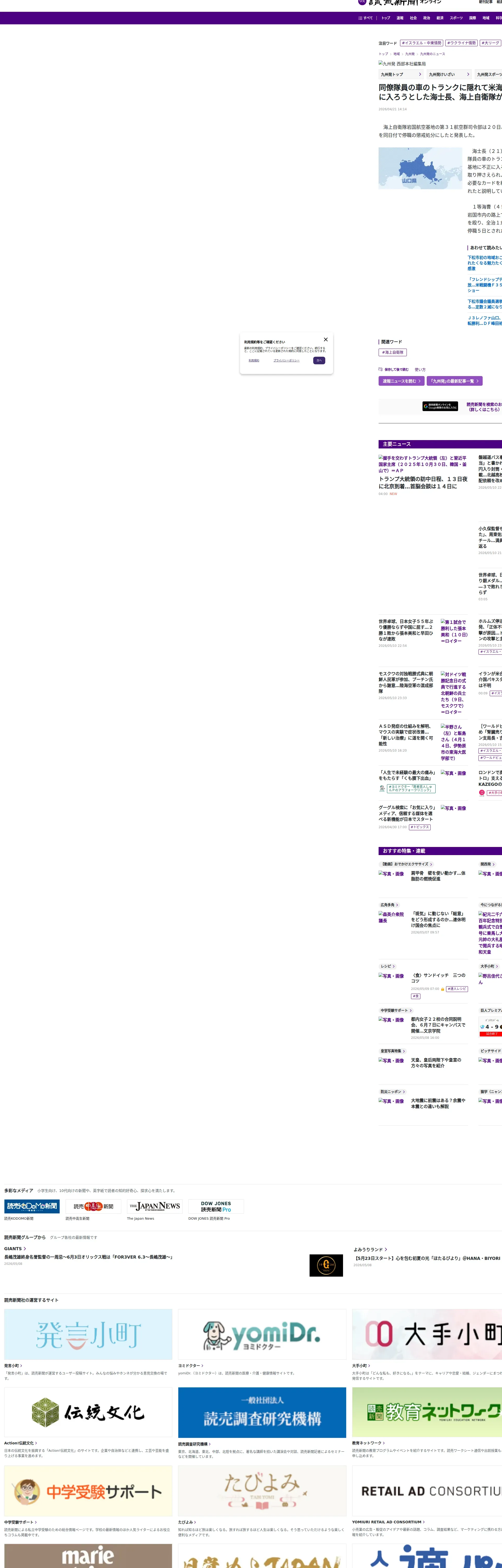Image resolution: width=502 pixels, height=1568 pixels.
Task: Open 天皇、皇后両陛下や皇室の方々 article
Action: (x=436, y=1063)
